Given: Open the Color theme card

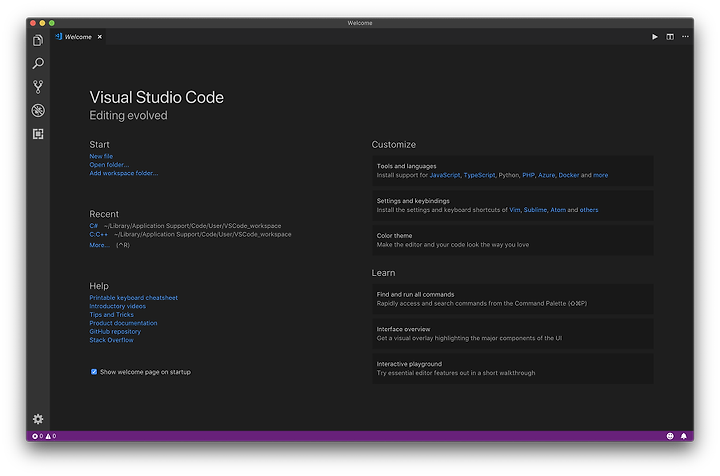Looking at the screenshot, I should pyautogui.click(x=512, y=240).
